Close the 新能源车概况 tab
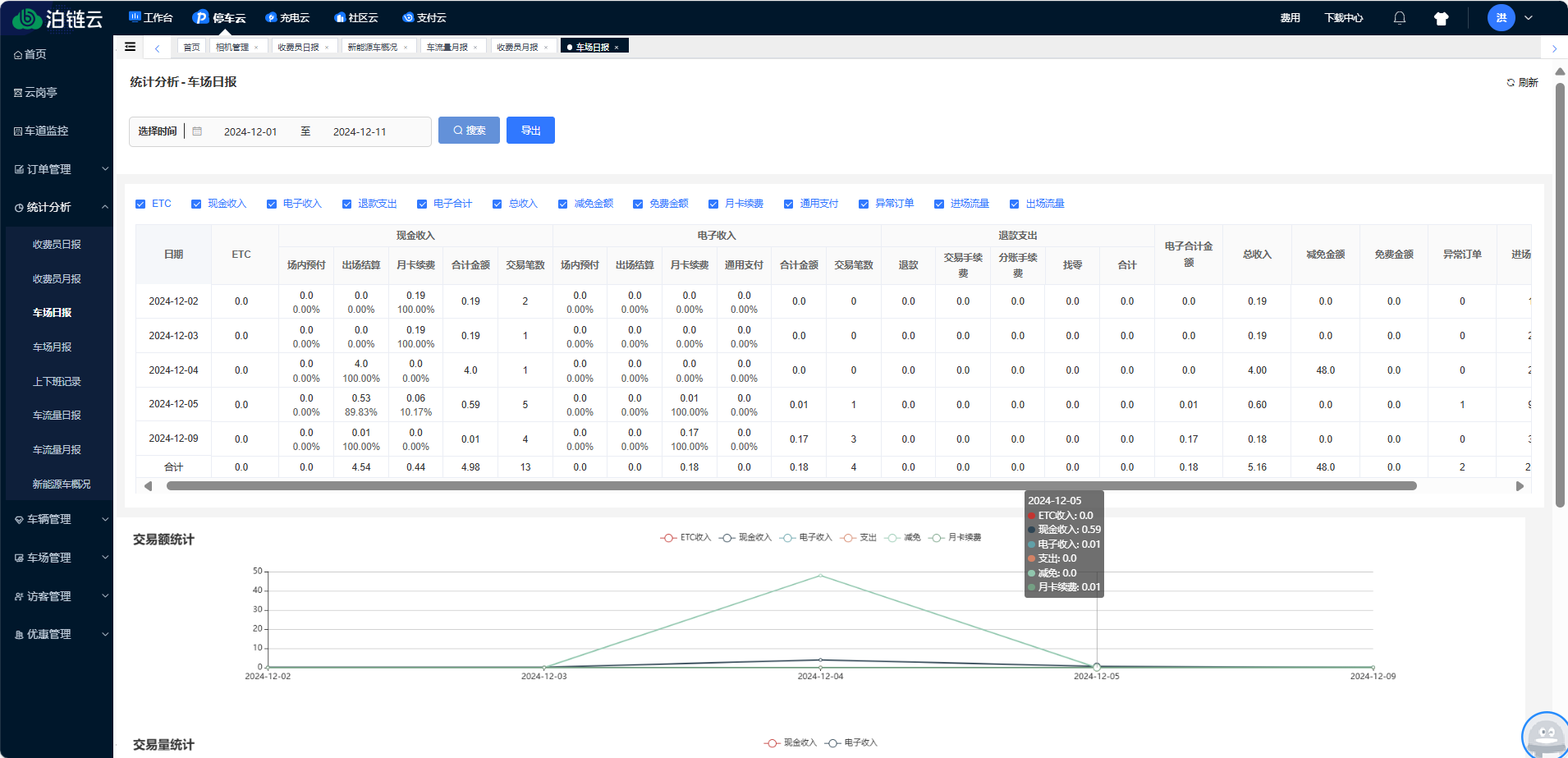The image size is (1568, 758). (406, 48)
